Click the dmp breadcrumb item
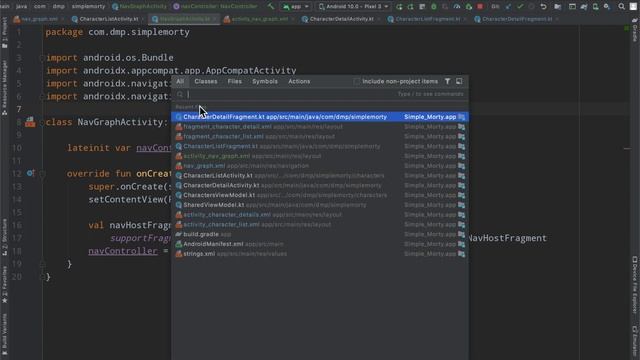Image resolution: width=640 pixels, height=360 pixels. click(58, 7)
